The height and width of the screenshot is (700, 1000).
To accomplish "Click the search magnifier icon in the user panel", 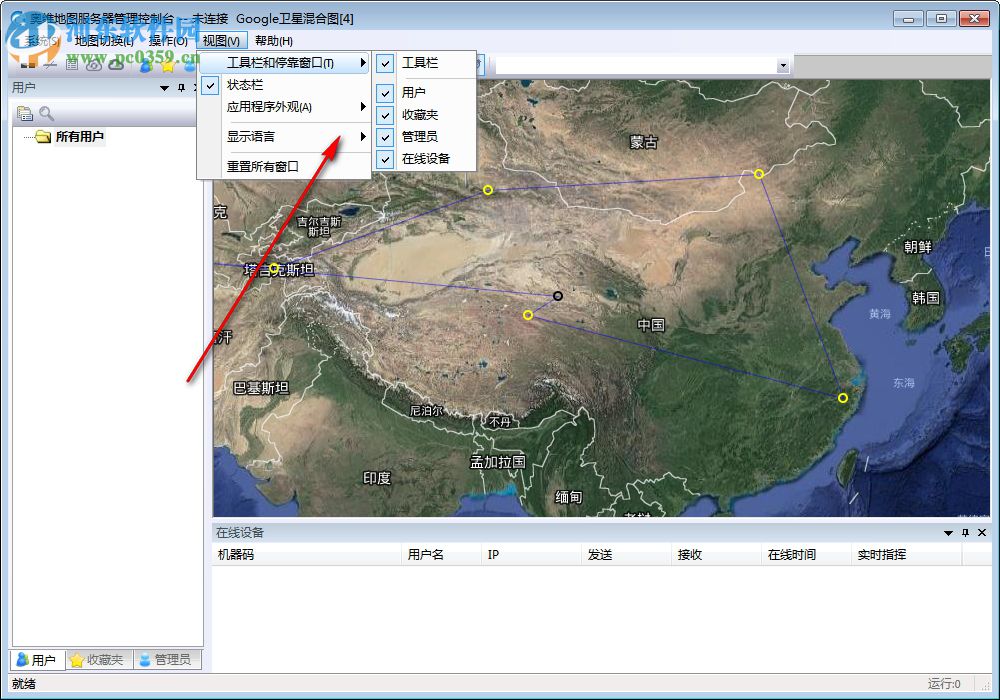I will click(44, 113).
